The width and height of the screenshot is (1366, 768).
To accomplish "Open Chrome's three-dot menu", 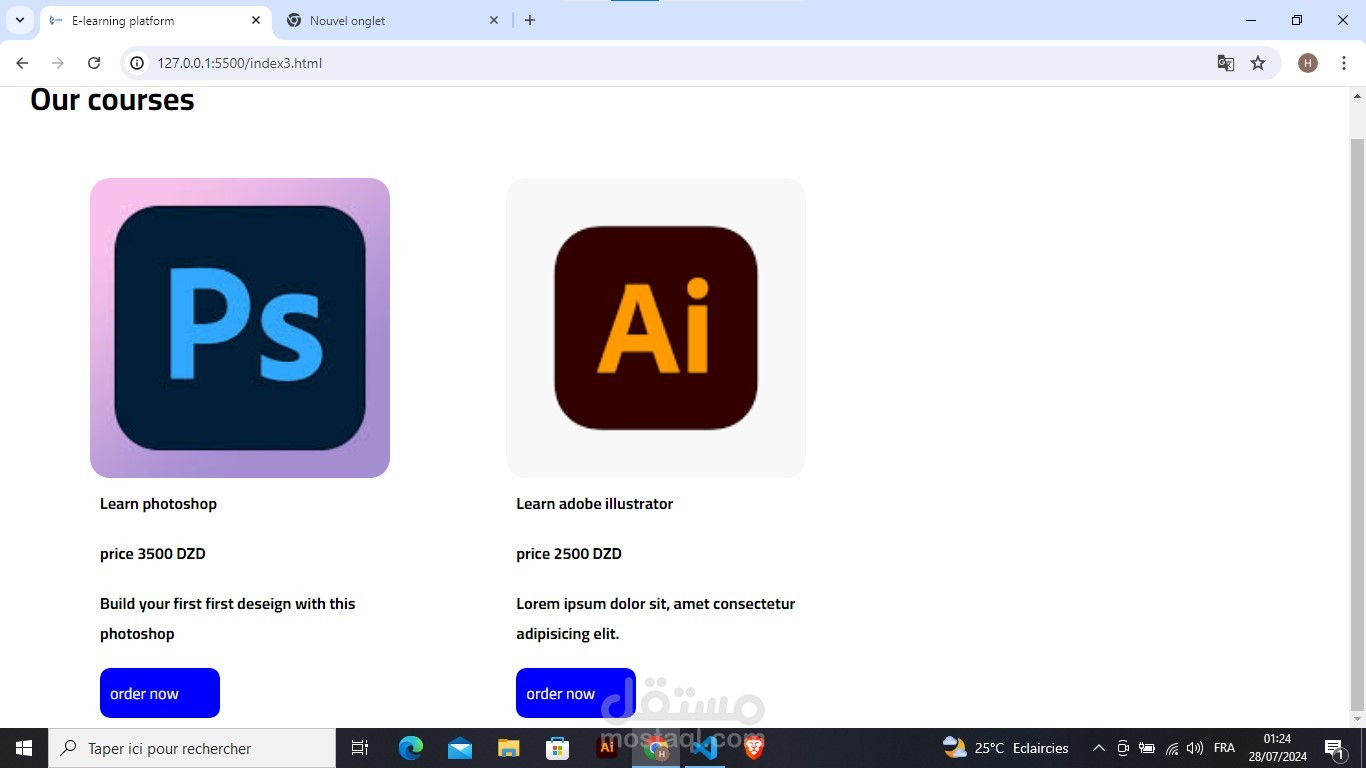I will coord(1344,63).
